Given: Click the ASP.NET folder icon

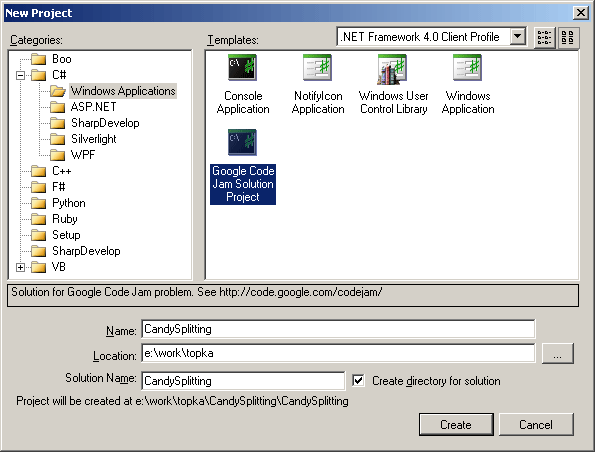Looking at the screenshot, I should (x=57, y=107).
